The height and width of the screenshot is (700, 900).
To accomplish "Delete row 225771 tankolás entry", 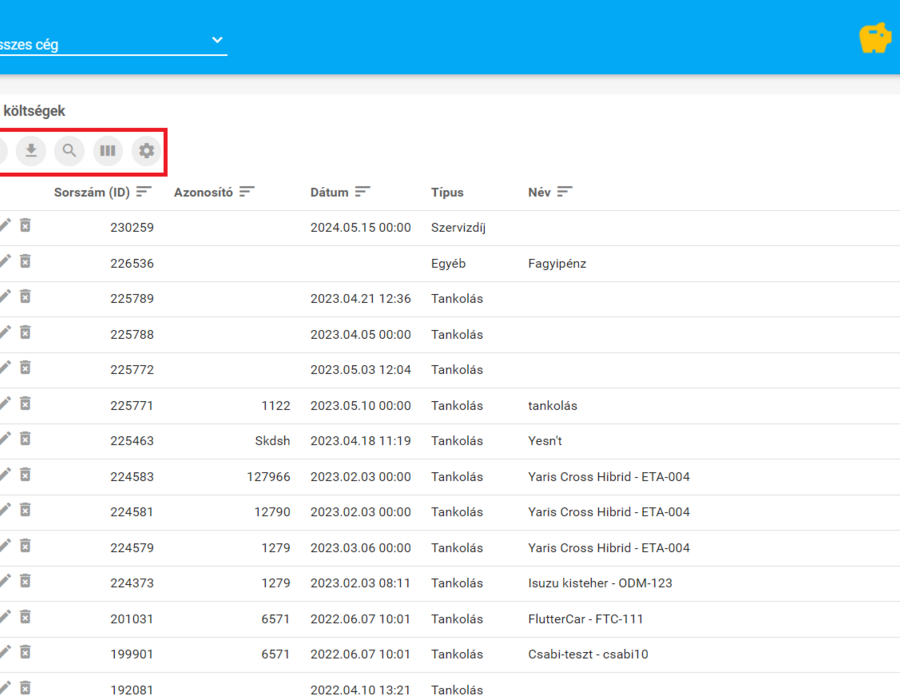I will point(25,404).
